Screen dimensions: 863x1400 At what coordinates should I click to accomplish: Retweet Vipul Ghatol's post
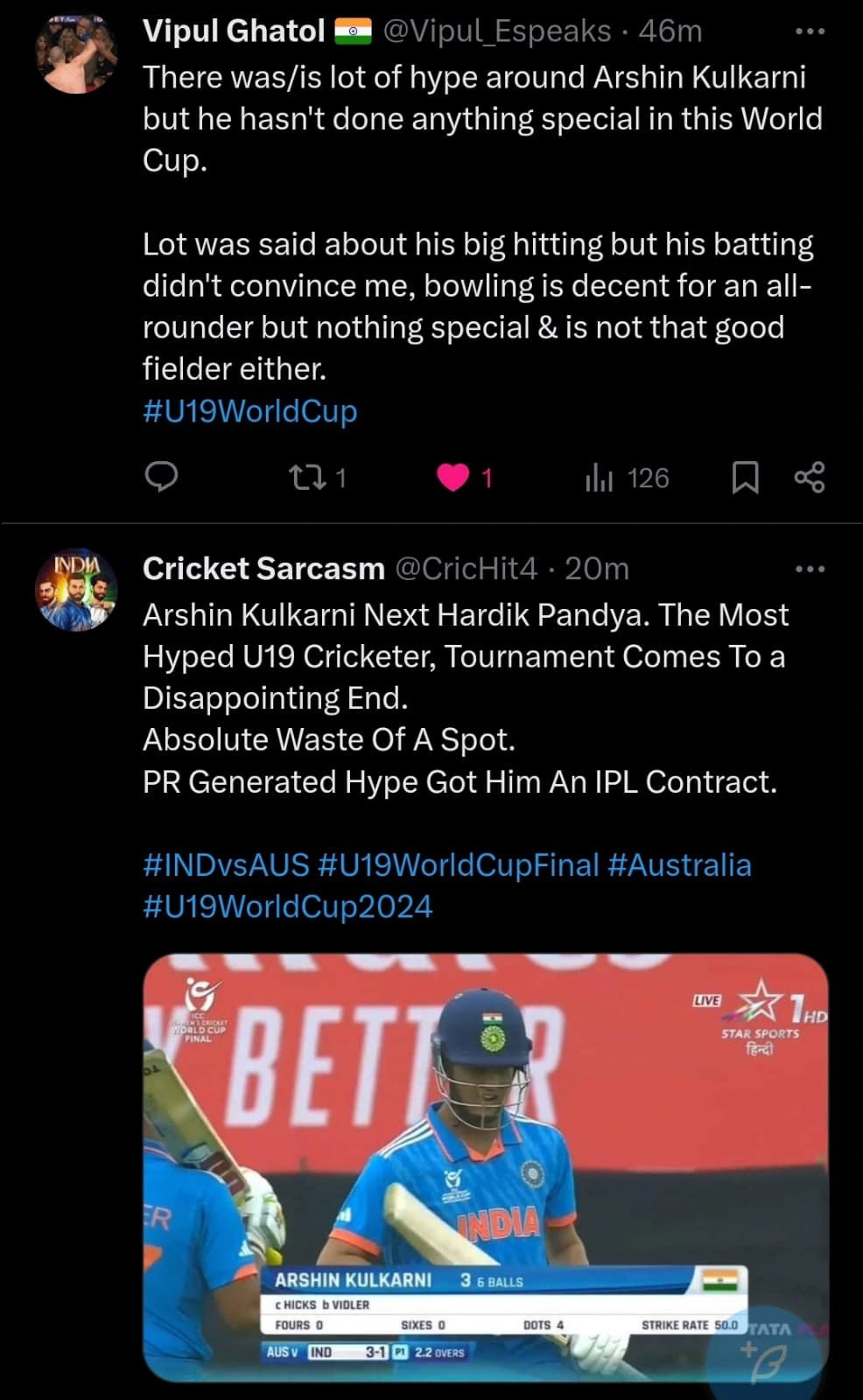[308, 477]
